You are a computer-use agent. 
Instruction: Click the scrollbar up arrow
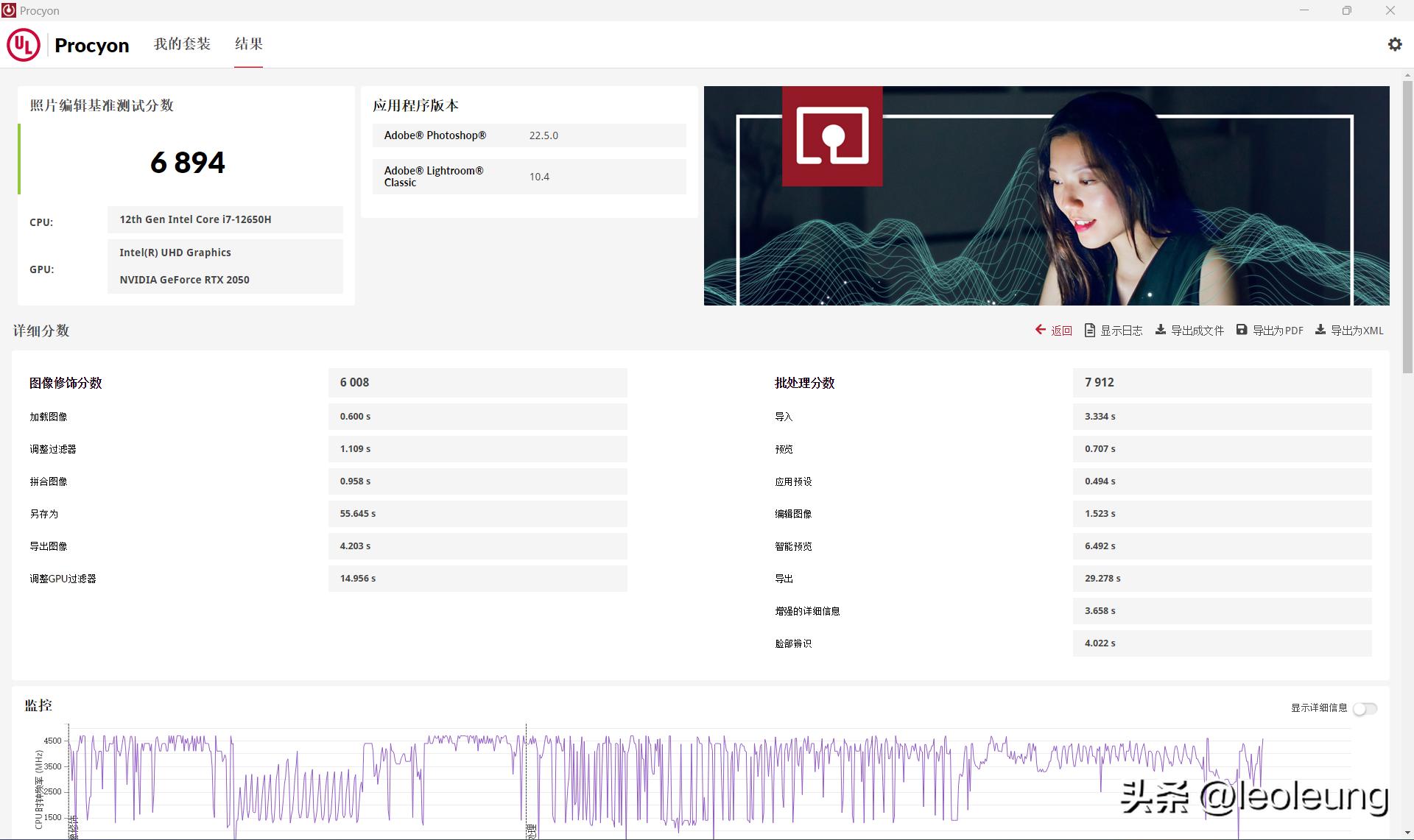click(1407, 75)
